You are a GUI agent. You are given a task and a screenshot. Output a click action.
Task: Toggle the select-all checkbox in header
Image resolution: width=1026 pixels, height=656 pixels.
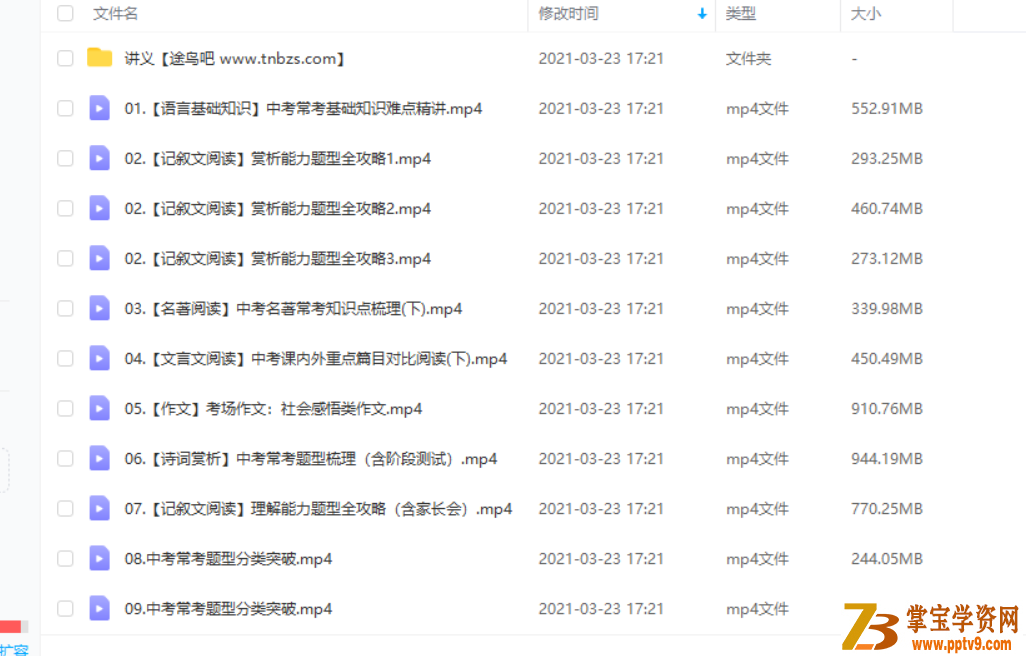pos(65,13)
